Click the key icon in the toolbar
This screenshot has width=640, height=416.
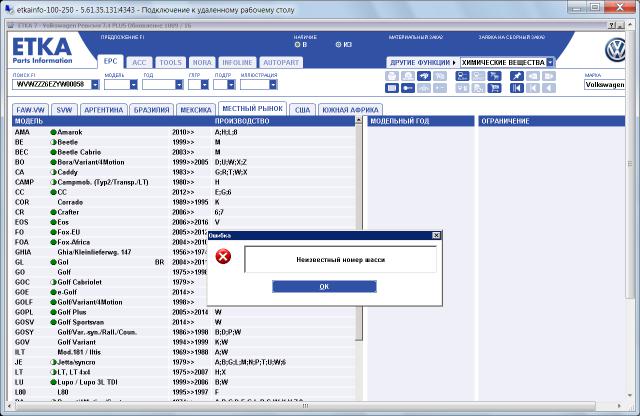(408, 88)
